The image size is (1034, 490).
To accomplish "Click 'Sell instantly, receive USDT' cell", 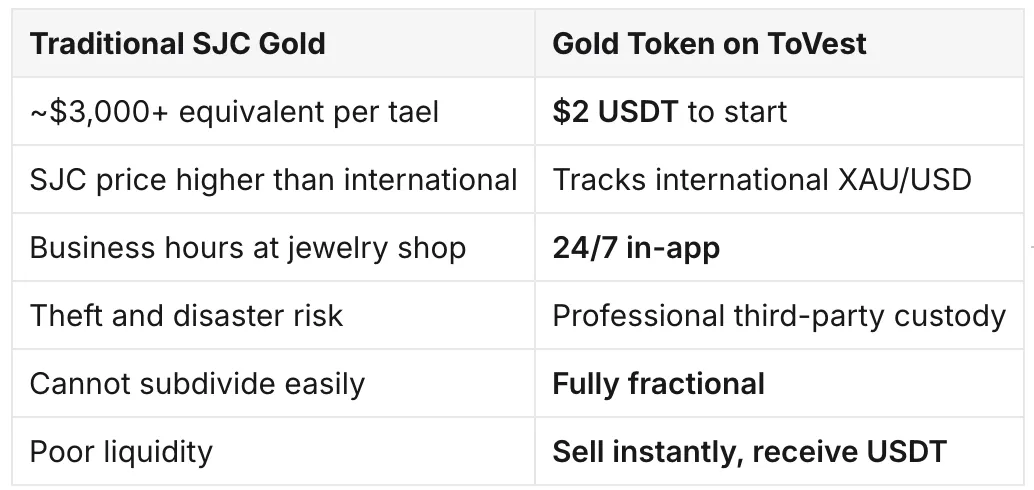I will (x=779, y=451).
